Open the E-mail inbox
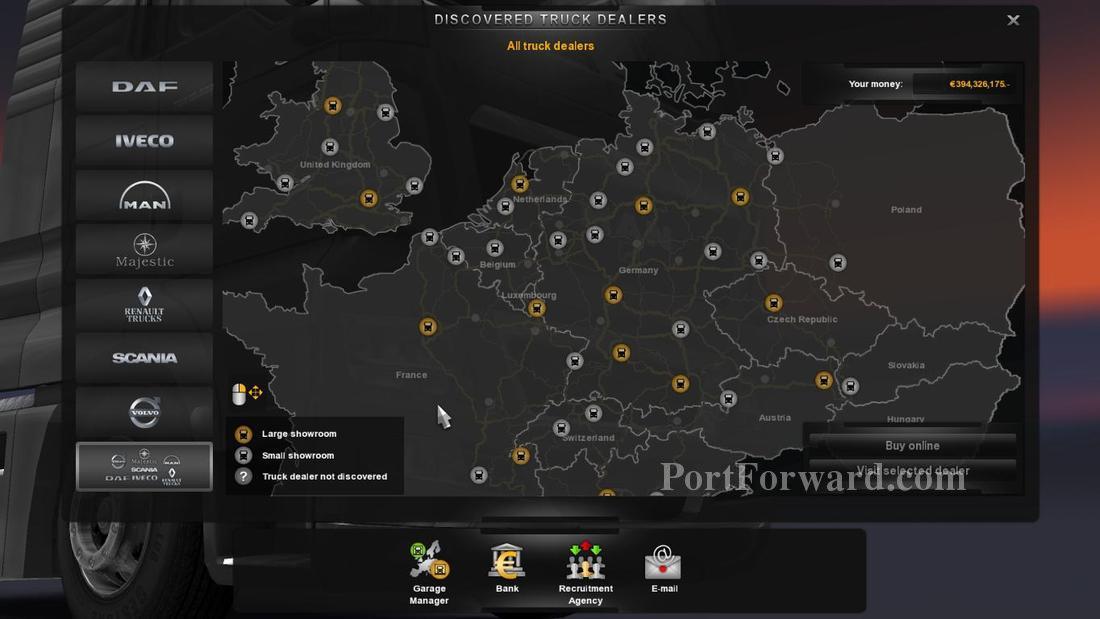 coord(664,569)
